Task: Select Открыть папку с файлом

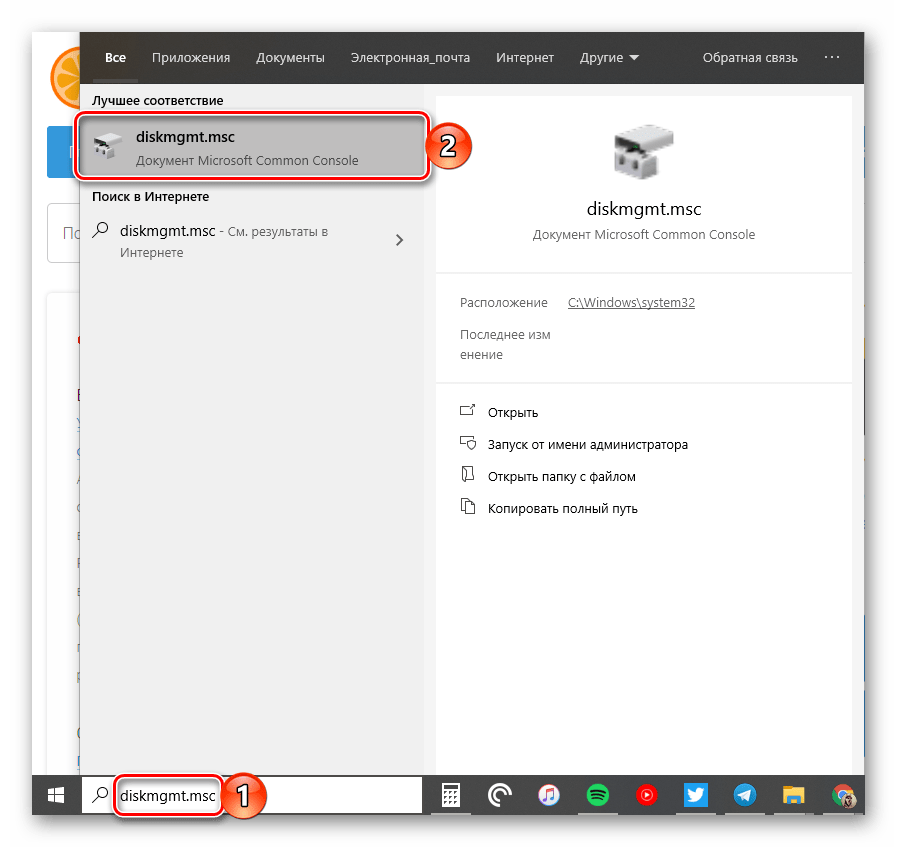Action: tap(561, 476)
